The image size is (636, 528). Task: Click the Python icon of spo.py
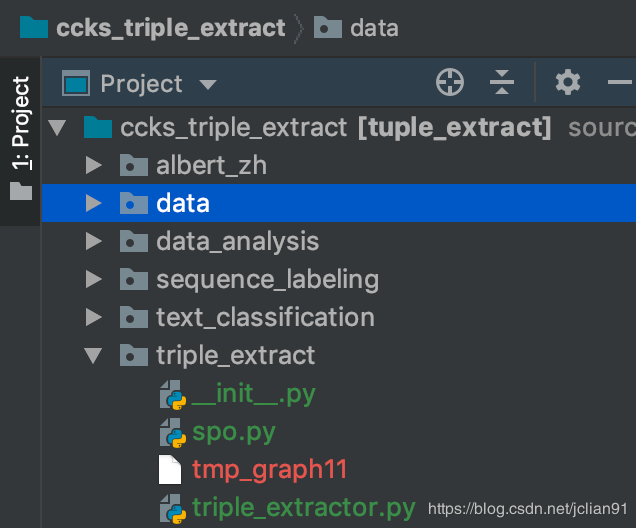click(173, 432)
